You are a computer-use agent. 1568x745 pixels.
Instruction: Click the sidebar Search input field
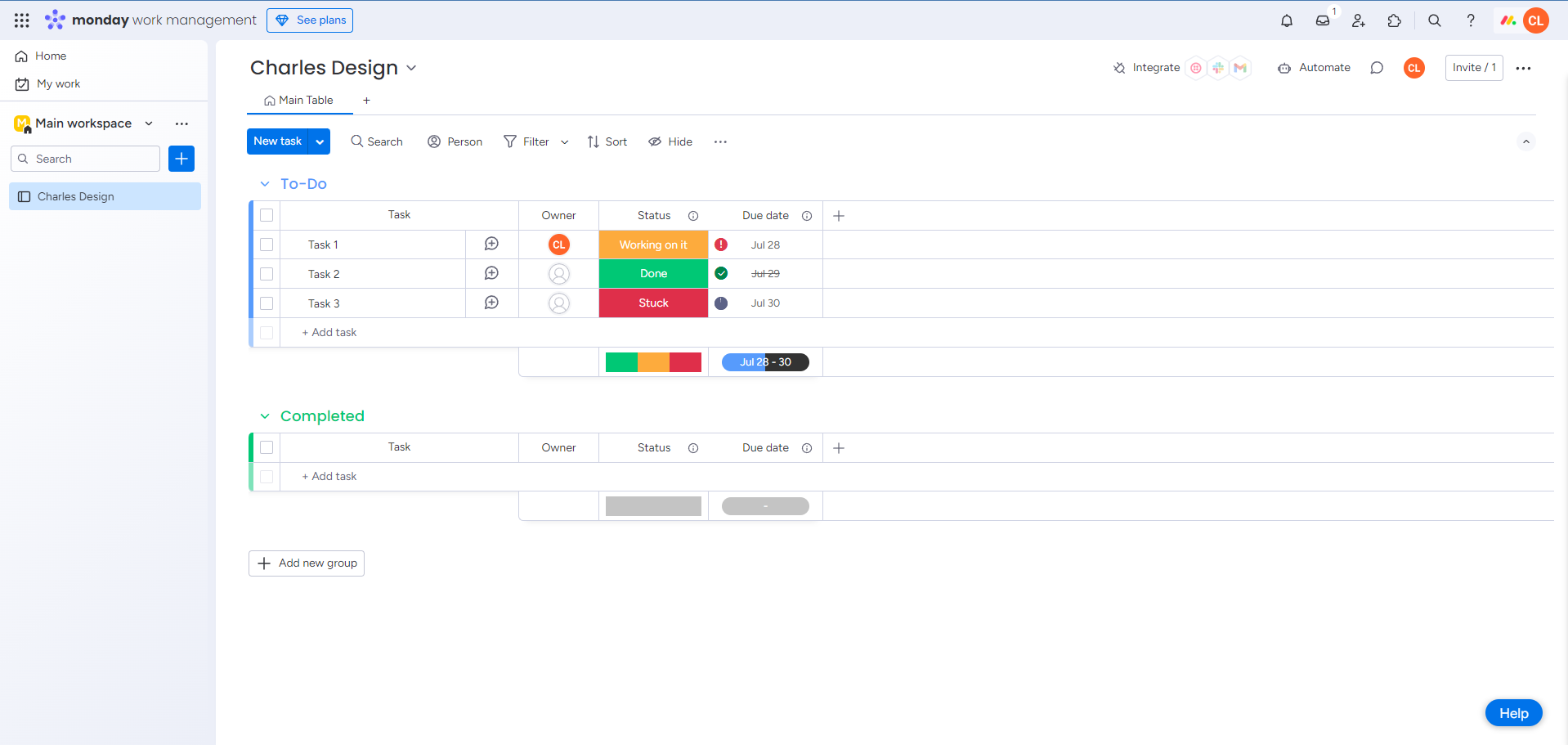tap(85, 159)
